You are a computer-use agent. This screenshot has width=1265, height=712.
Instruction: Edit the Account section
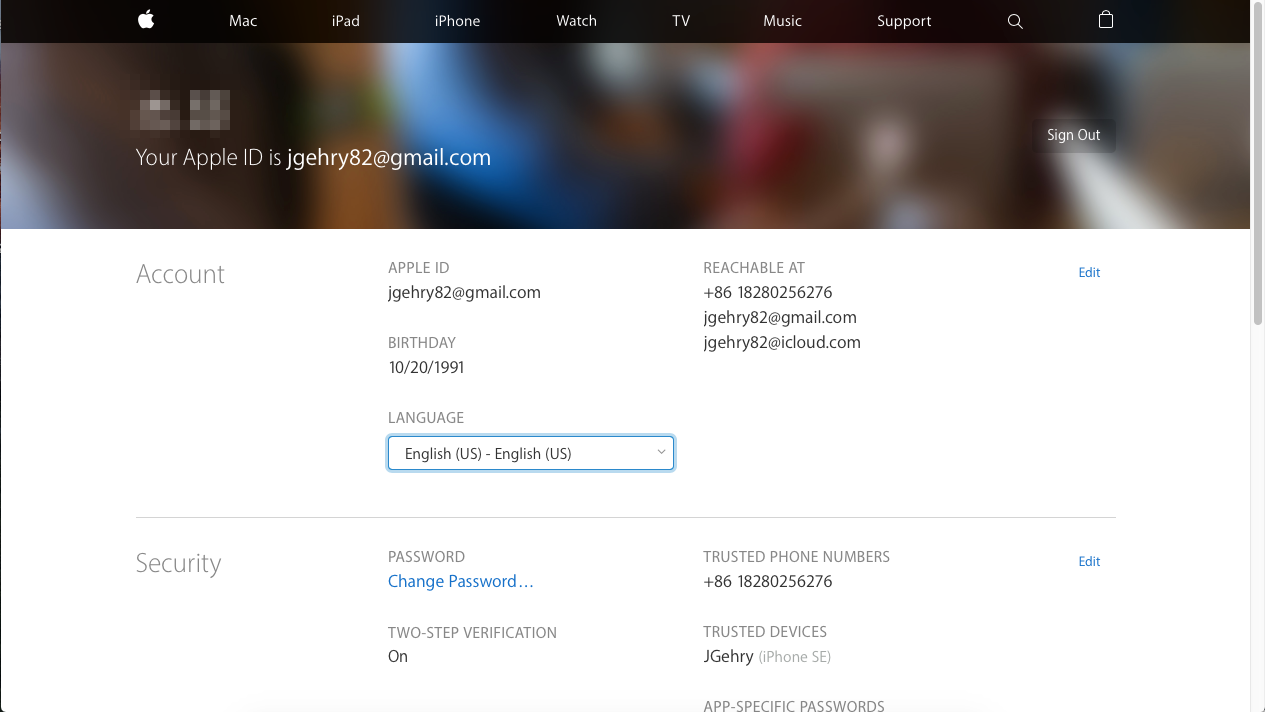1089,272
